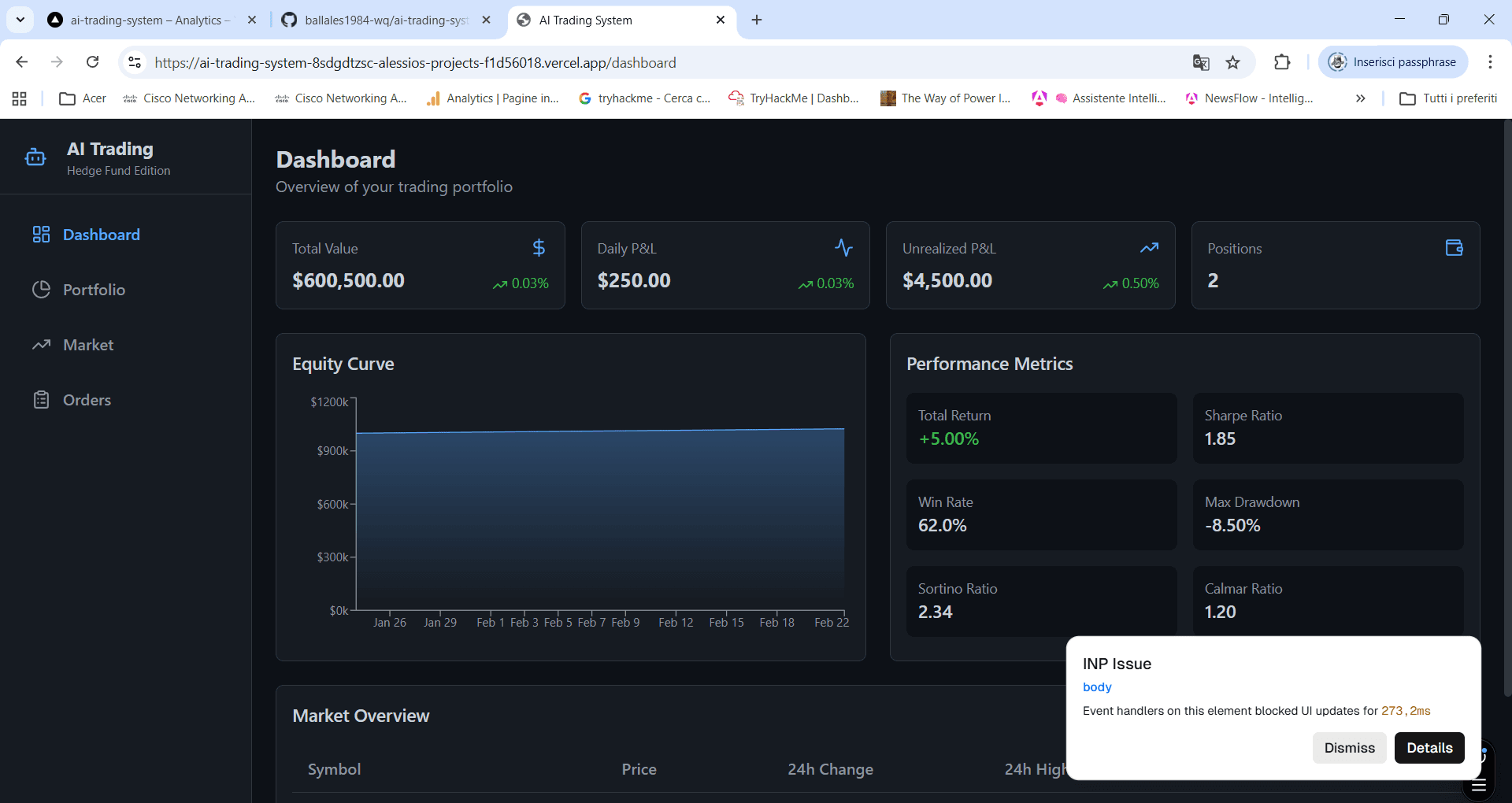Click the AI Trading logo icon

[x=35, y=157]
